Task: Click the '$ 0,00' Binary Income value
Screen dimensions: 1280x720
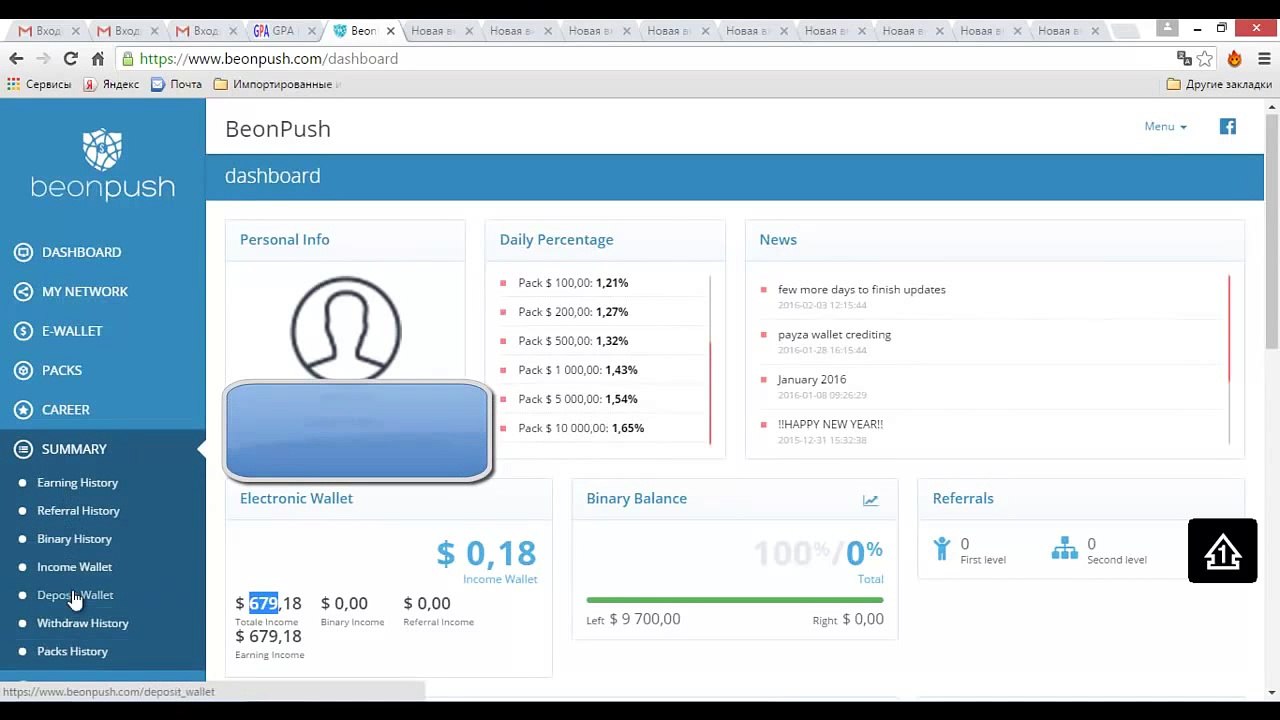Action: pos(344,604)
